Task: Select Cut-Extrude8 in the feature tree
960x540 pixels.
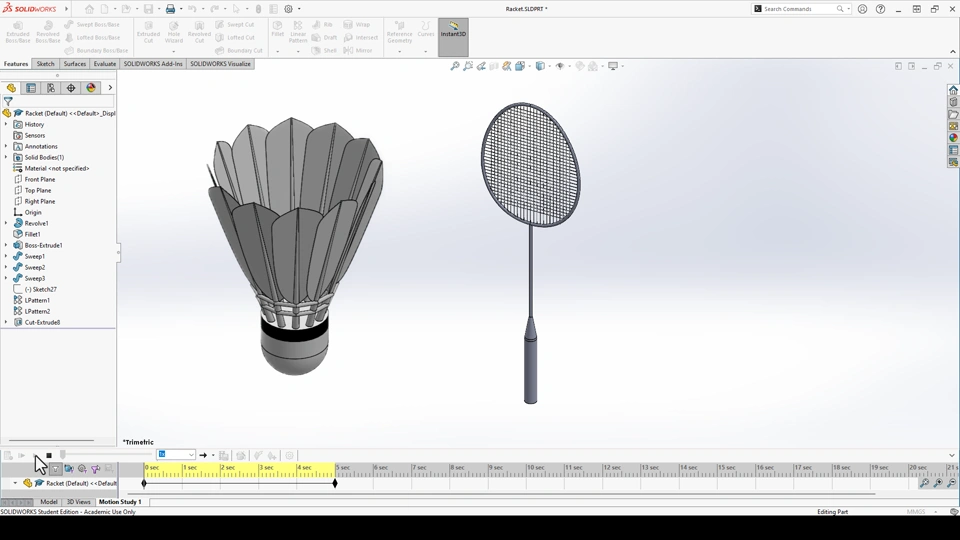Action: click(42, 322)
